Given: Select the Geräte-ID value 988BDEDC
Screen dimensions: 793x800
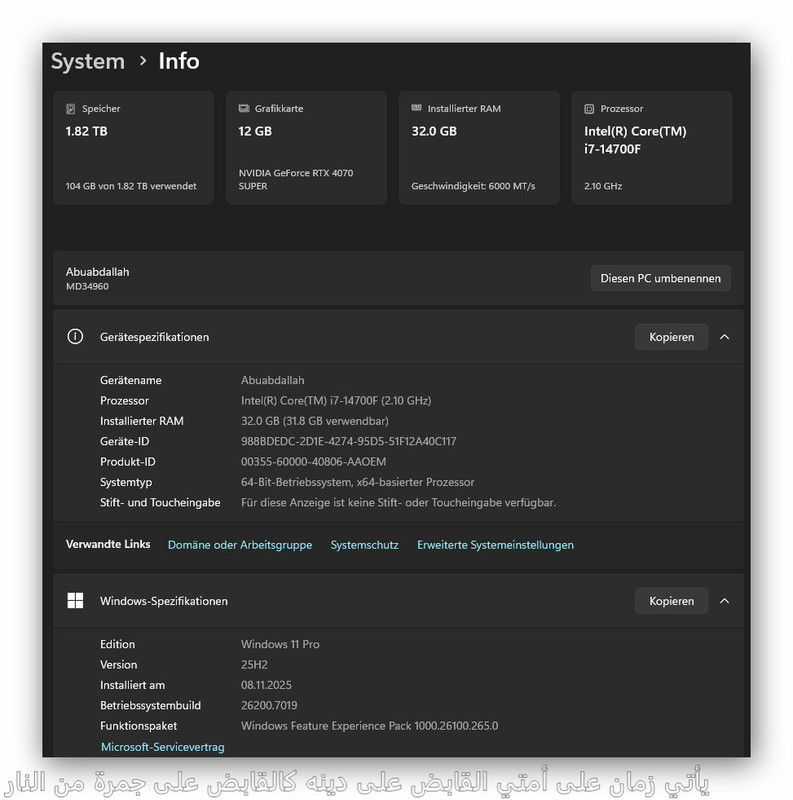Looking at the screenshot, I should pyautogui.click(x=349, y=441).
